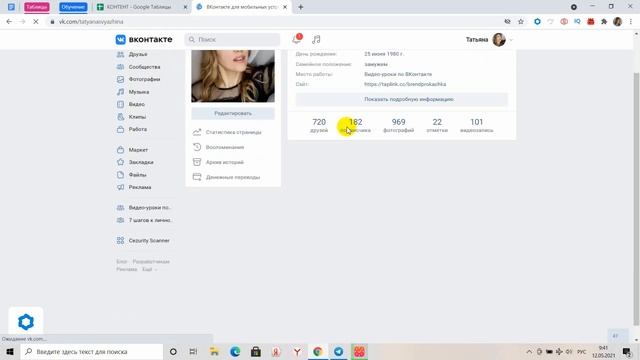Open Статистика страницы
This screenshot has height=360, width=640.
pyautogui.click(x=227, y=132)
